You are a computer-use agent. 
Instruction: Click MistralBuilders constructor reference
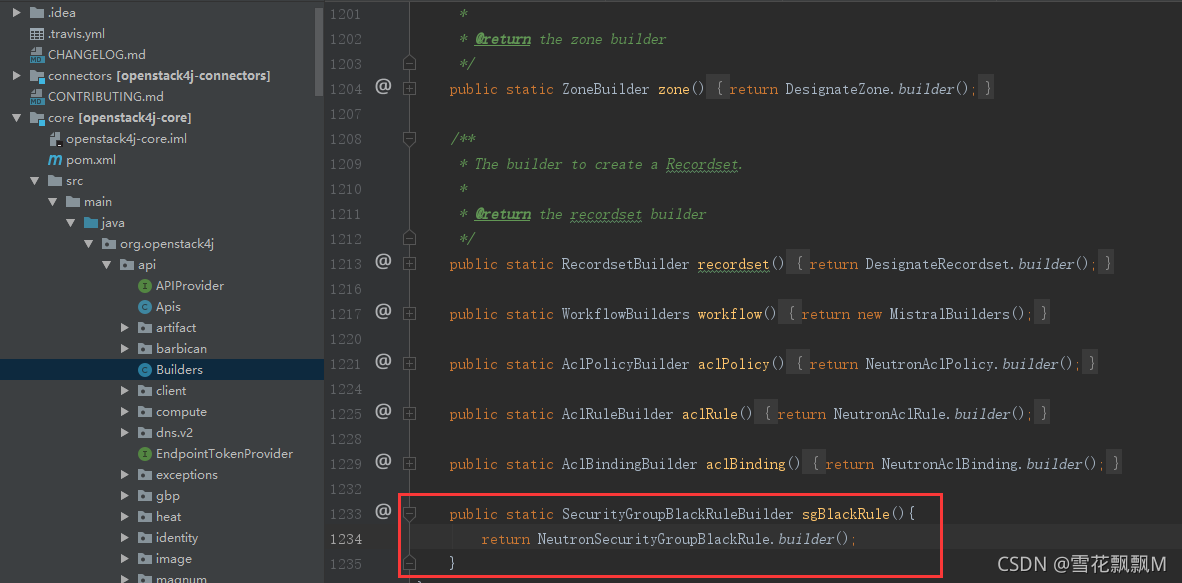click(950, 314)
